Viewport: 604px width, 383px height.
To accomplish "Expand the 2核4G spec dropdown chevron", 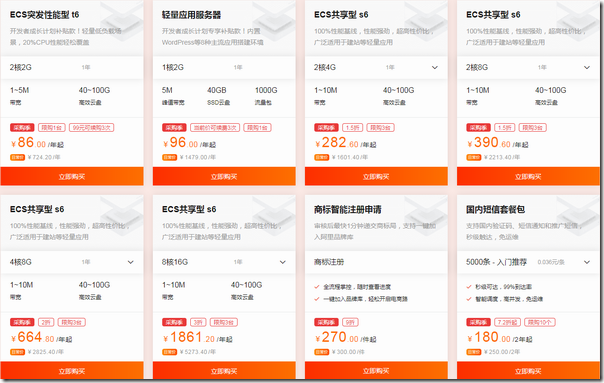I will (435, 67).
